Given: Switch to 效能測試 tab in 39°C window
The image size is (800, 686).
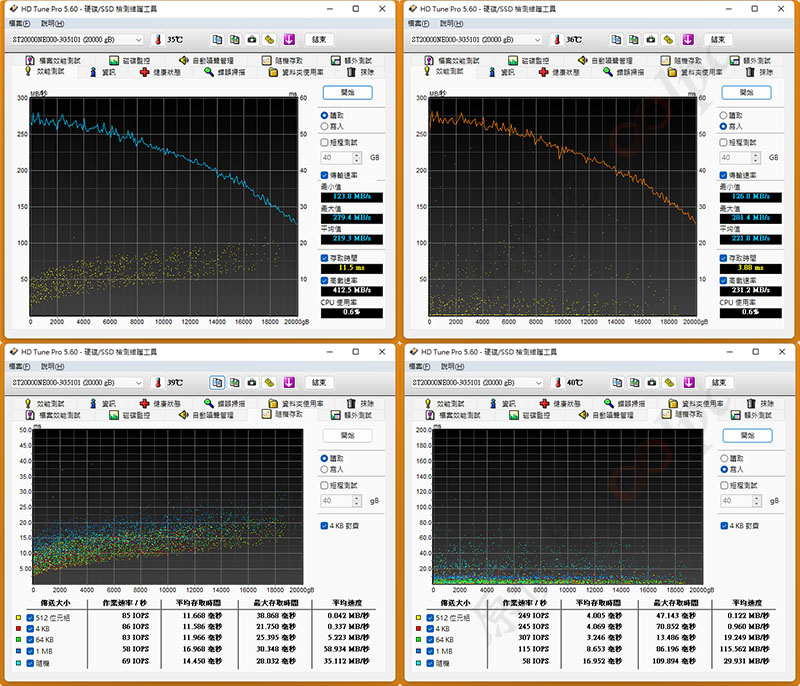Looking at the screenshot, I should [45, 403].
